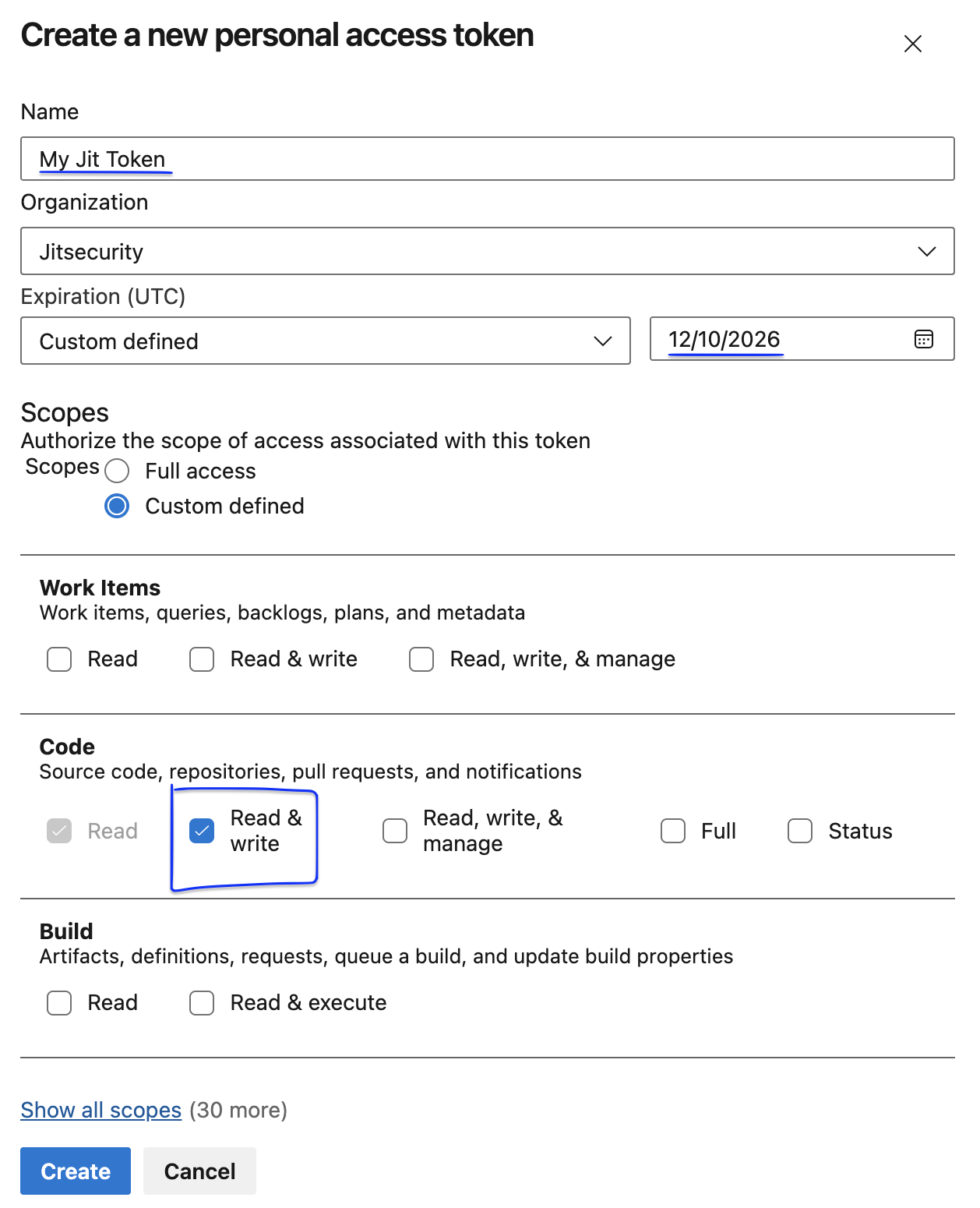Enable the Code Status checkbox

tap(800, 831)
